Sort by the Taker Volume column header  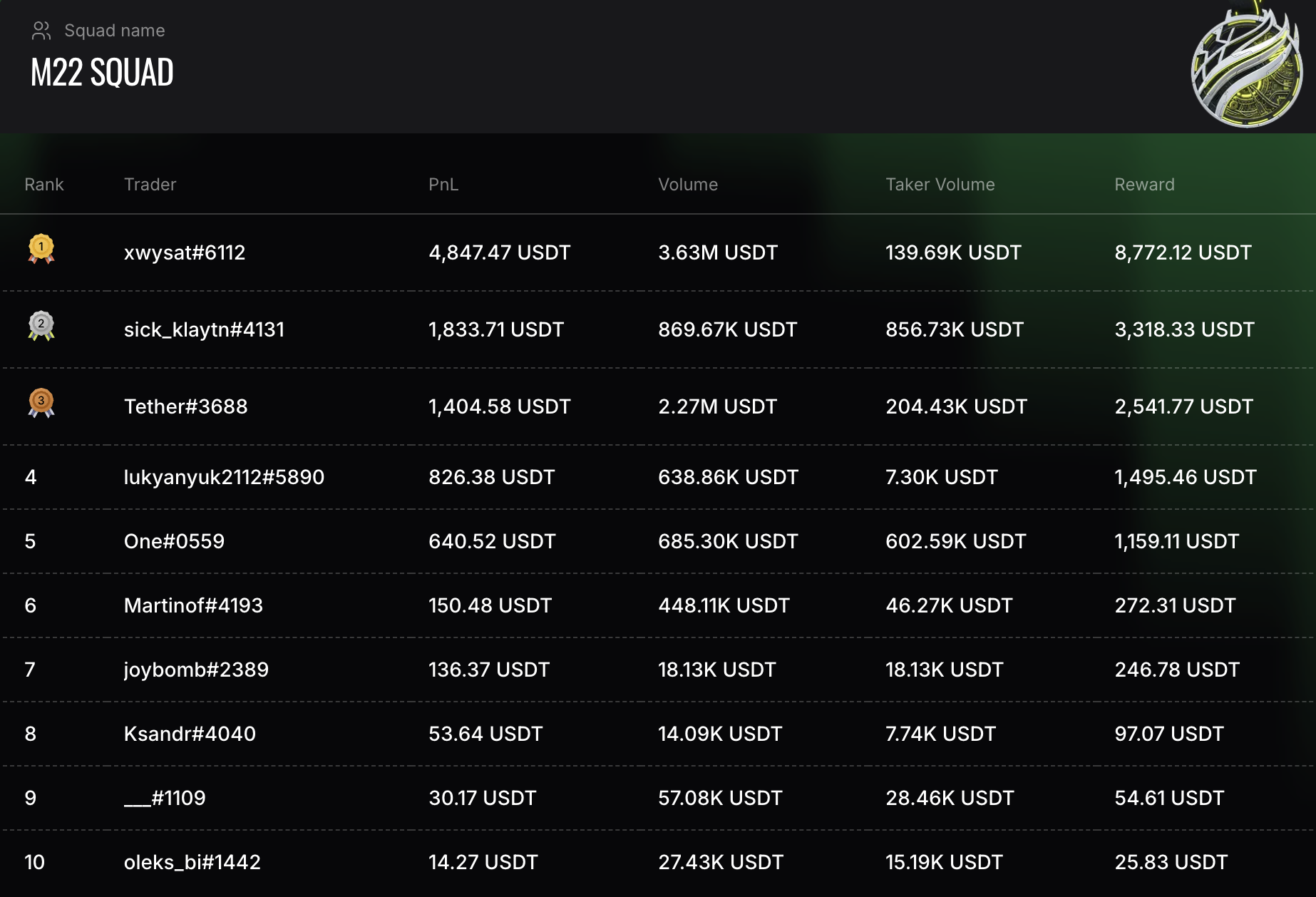click(x=940, y=185)
